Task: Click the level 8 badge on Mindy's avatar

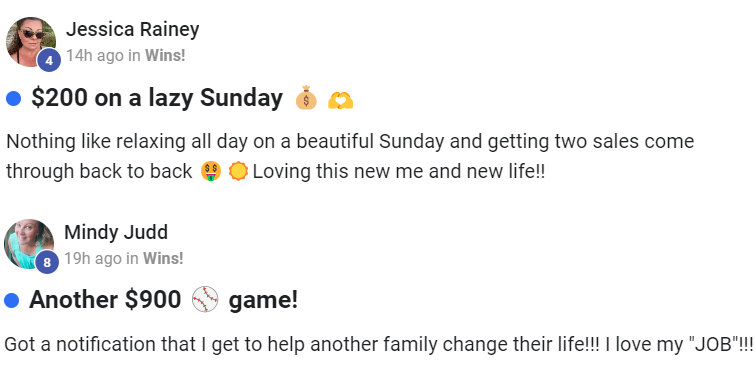Action: [x=47, y=263]
